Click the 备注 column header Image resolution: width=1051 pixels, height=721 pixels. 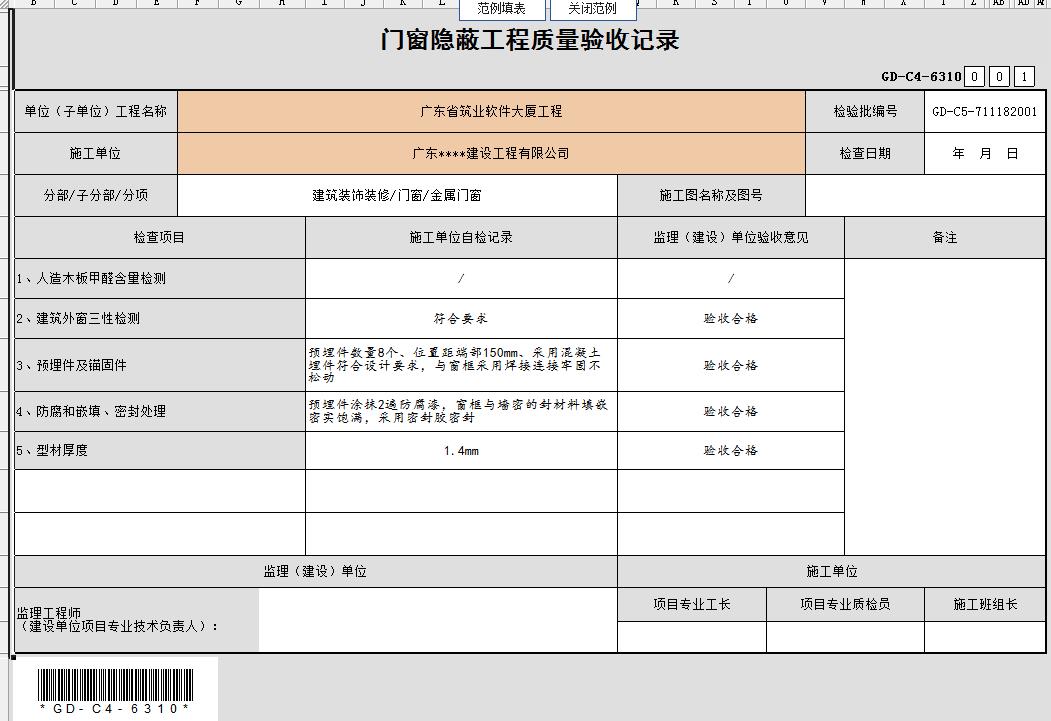click(945, 237)
